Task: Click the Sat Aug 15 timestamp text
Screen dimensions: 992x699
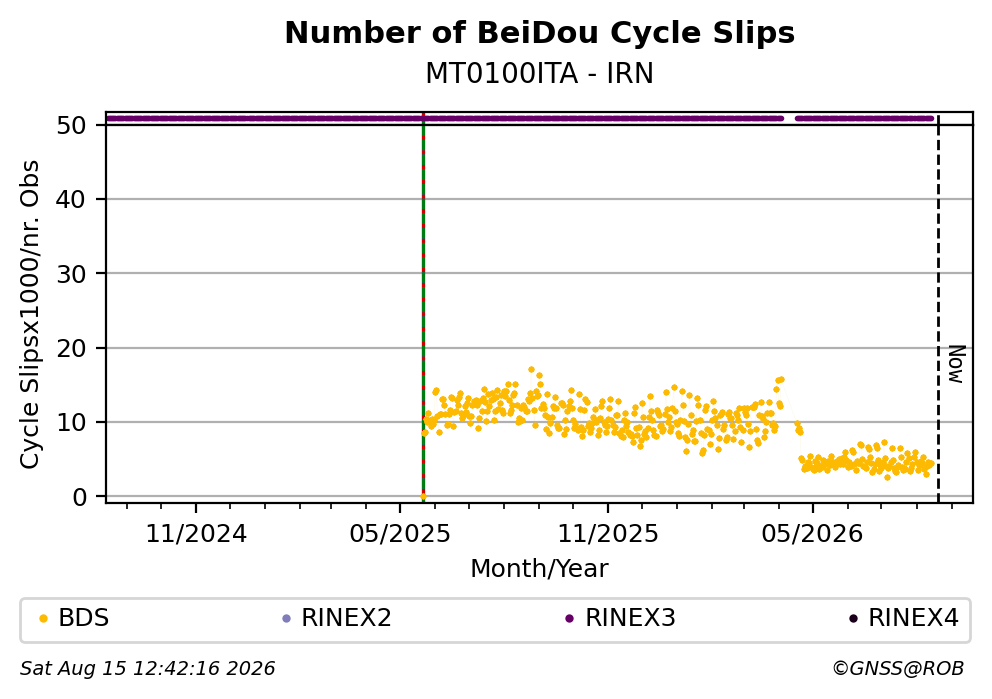Action: [147, 669]
